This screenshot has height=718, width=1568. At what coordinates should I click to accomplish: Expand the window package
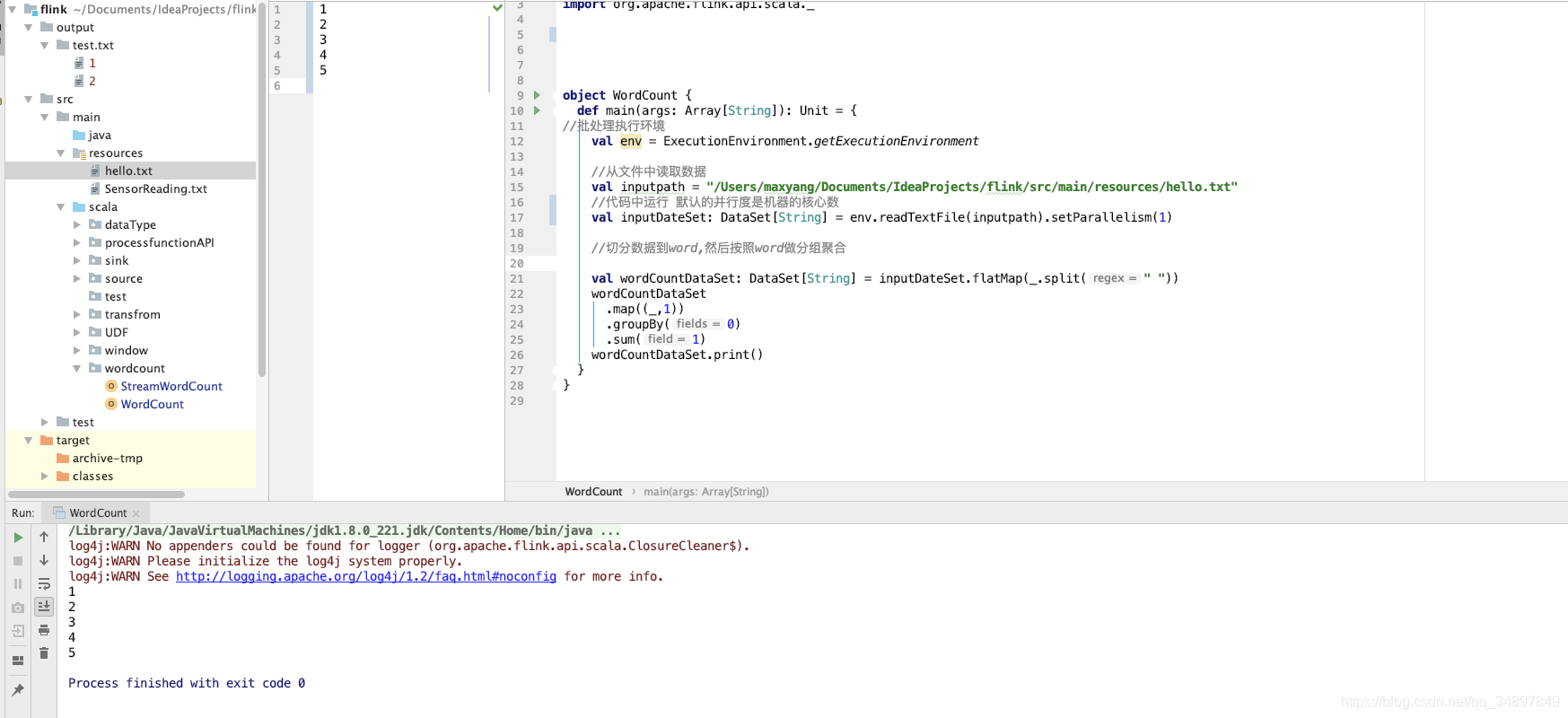point(77,350)
